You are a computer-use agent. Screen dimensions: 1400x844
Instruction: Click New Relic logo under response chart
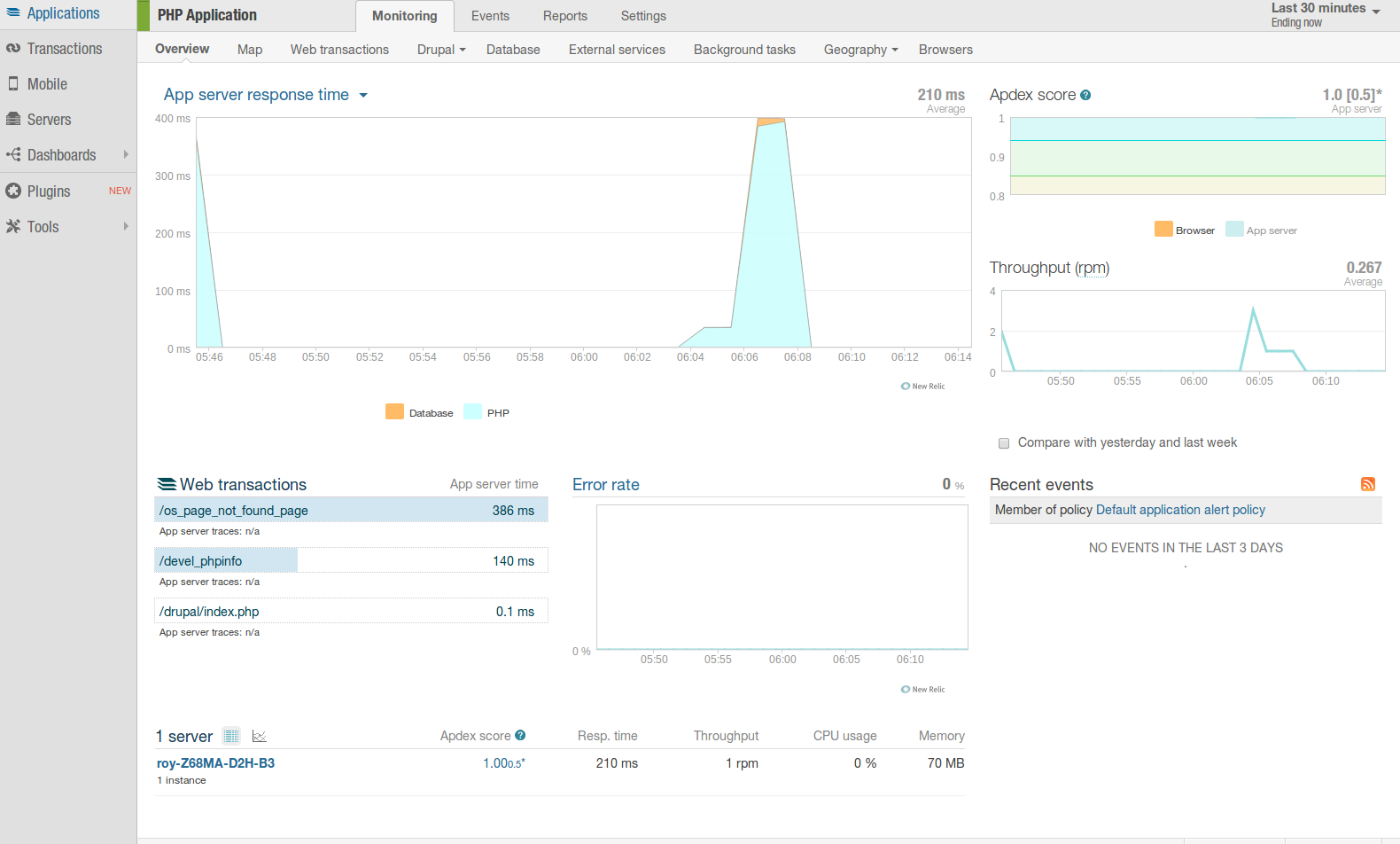coord(922,386)
